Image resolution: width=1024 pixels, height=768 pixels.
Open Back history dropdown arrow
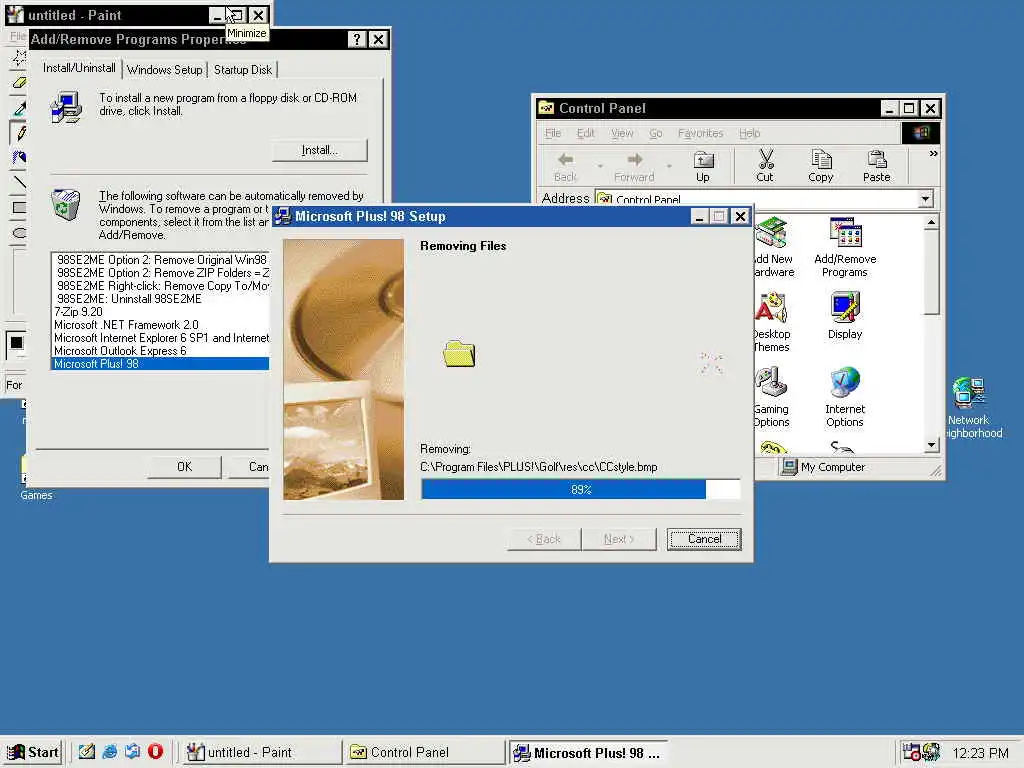pyautogui.click(x=600, y=166)
